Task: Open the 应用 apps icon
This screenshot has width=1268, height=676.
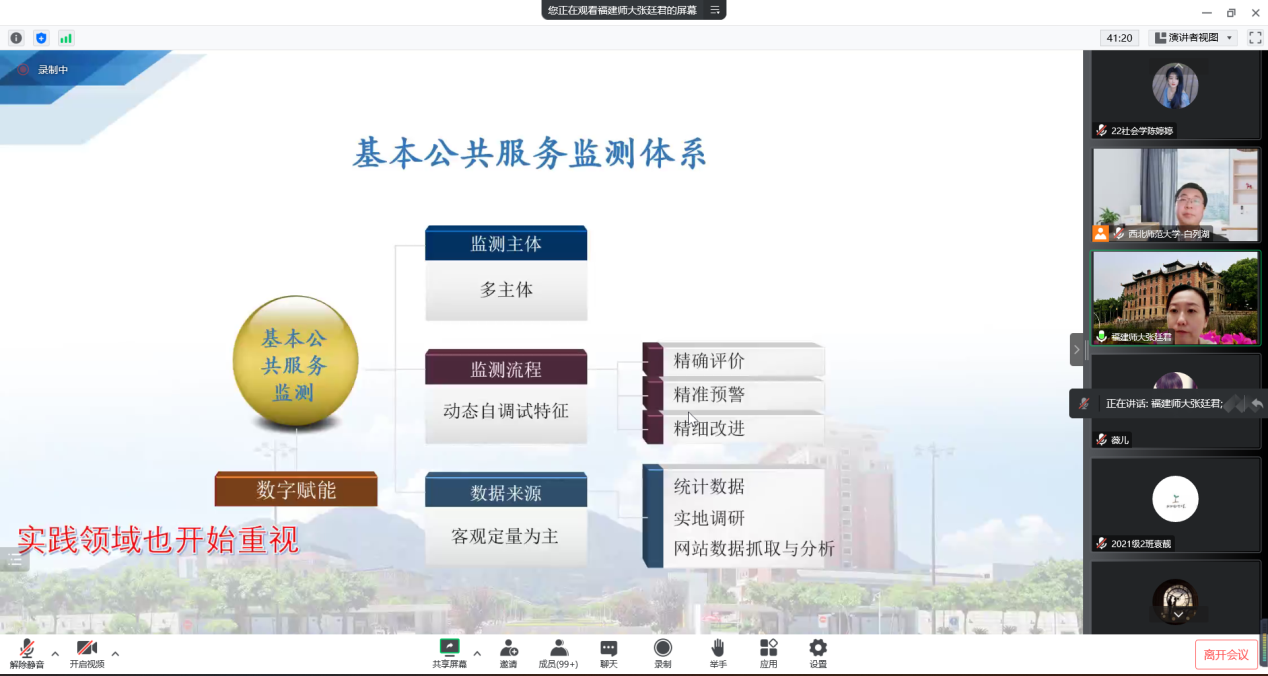Action: point(768,650)
